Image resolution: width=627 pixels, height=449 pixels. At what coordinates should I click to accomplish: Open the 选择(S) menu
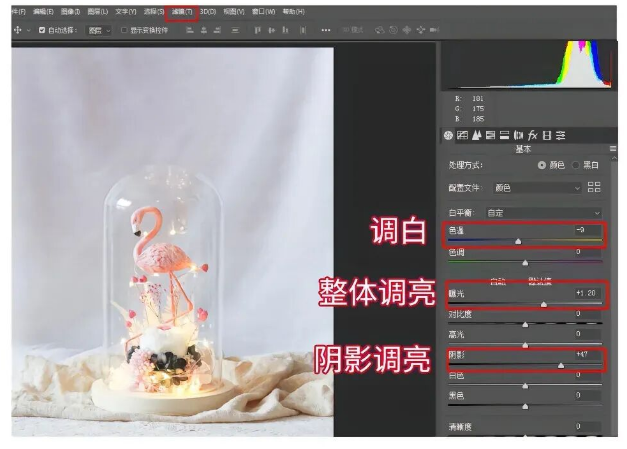[x=154, y=12]
